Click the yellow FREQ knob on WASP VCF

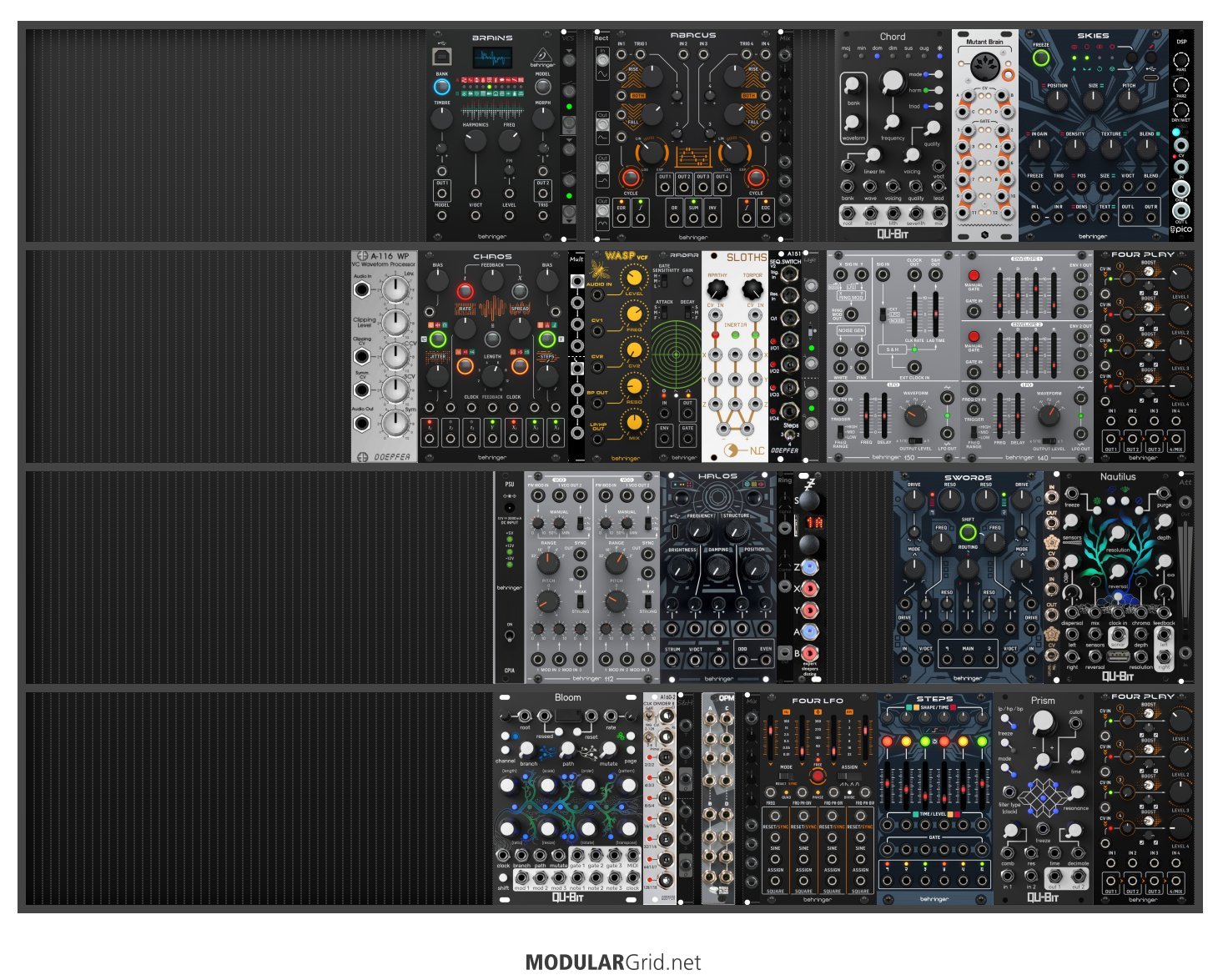634,314
